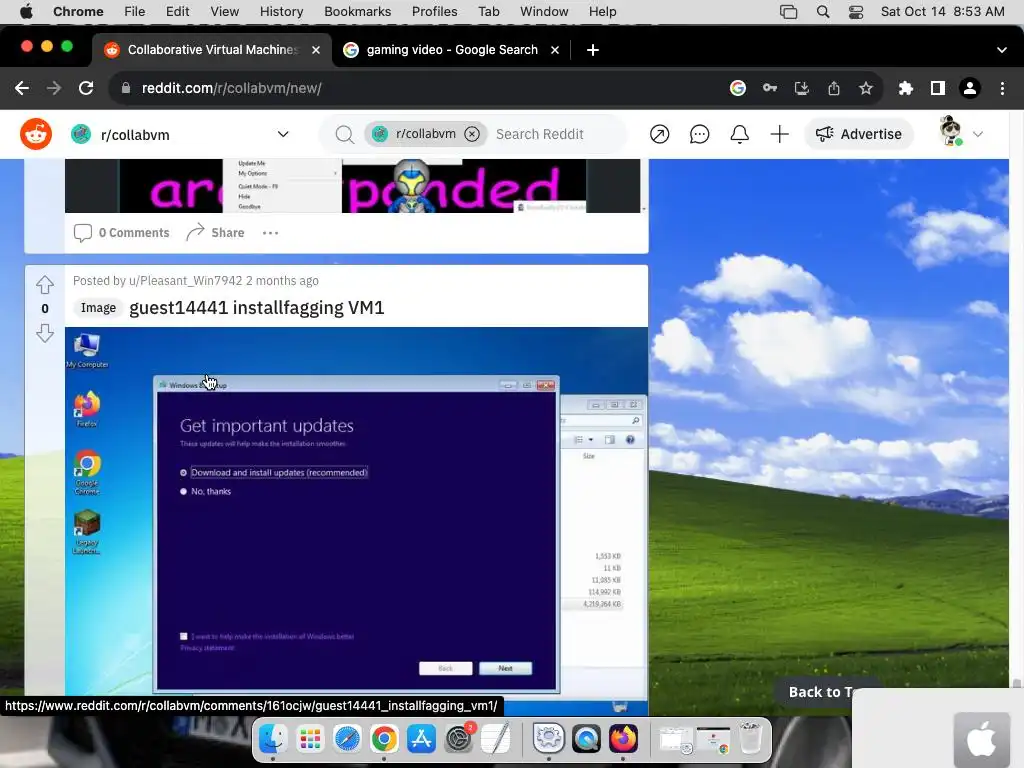Click the user link u/Pleasant_Win7942

coord(185,281)
